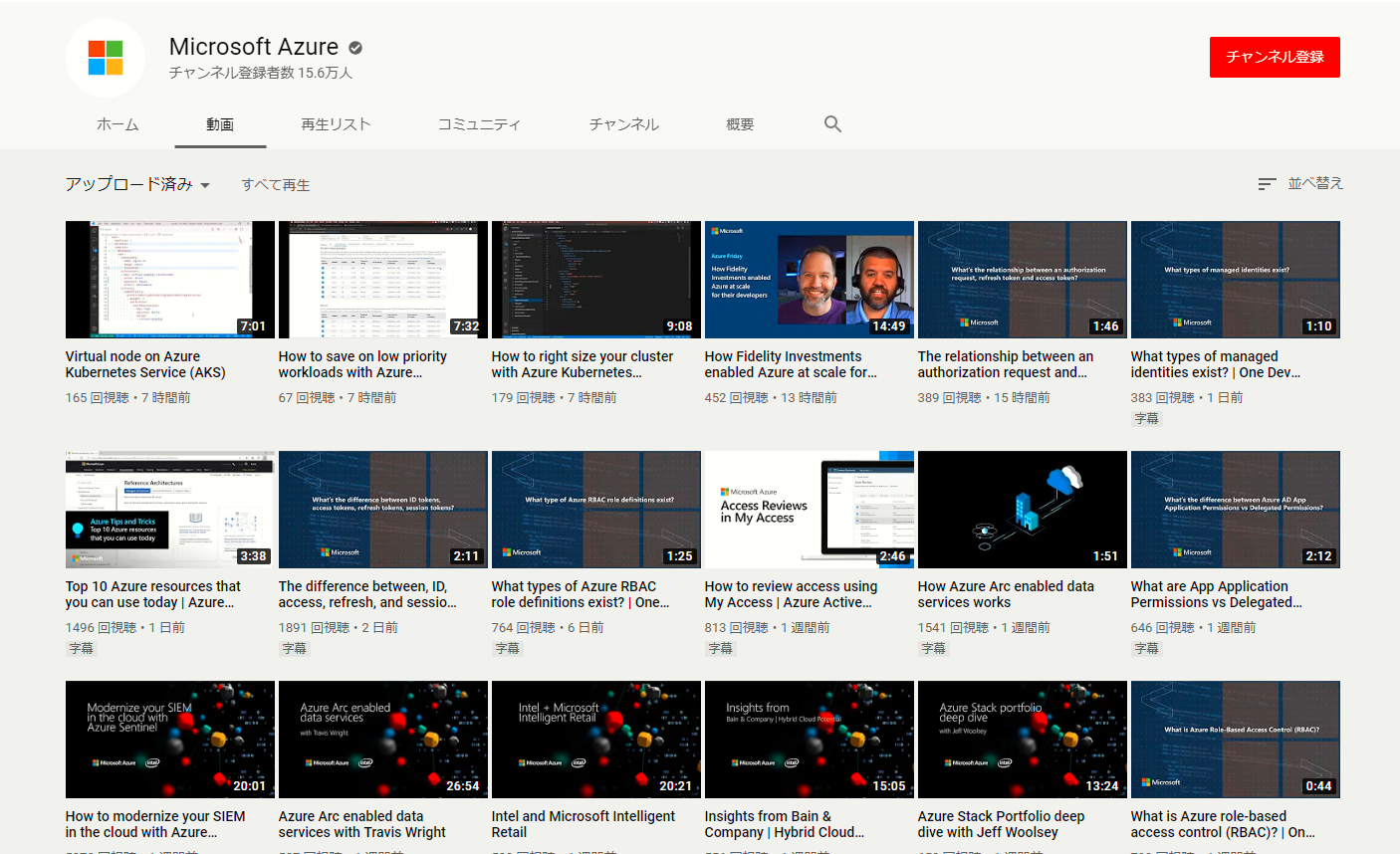Open the Intel + Microsoft Intelligent Retail thumbnail
Image resolution: width=1400 pixels, height=854 pixels.
[x=596, y=740]
